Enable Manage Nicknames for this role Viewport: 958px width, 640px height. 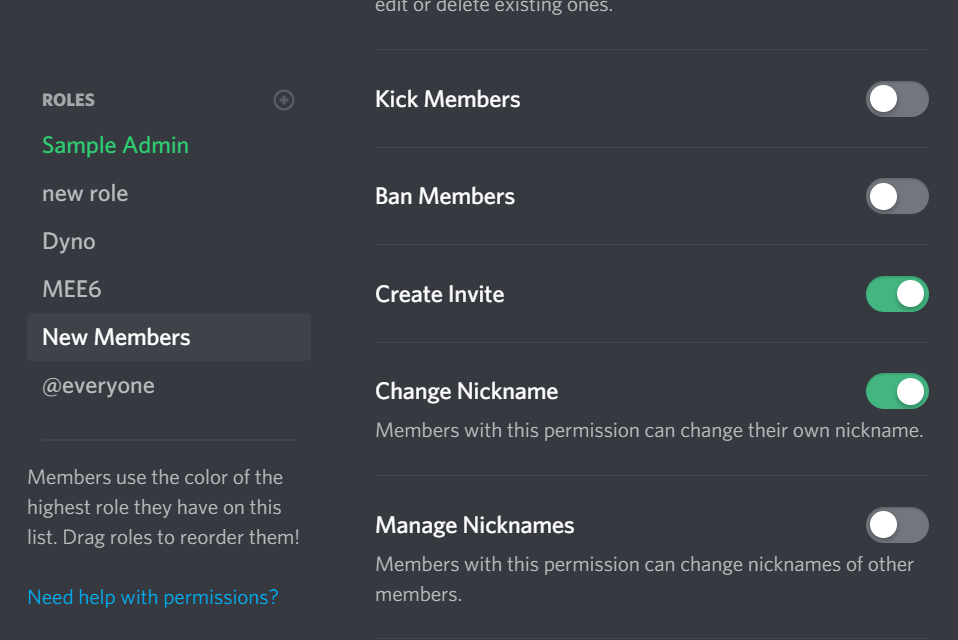tap(897, 525)
